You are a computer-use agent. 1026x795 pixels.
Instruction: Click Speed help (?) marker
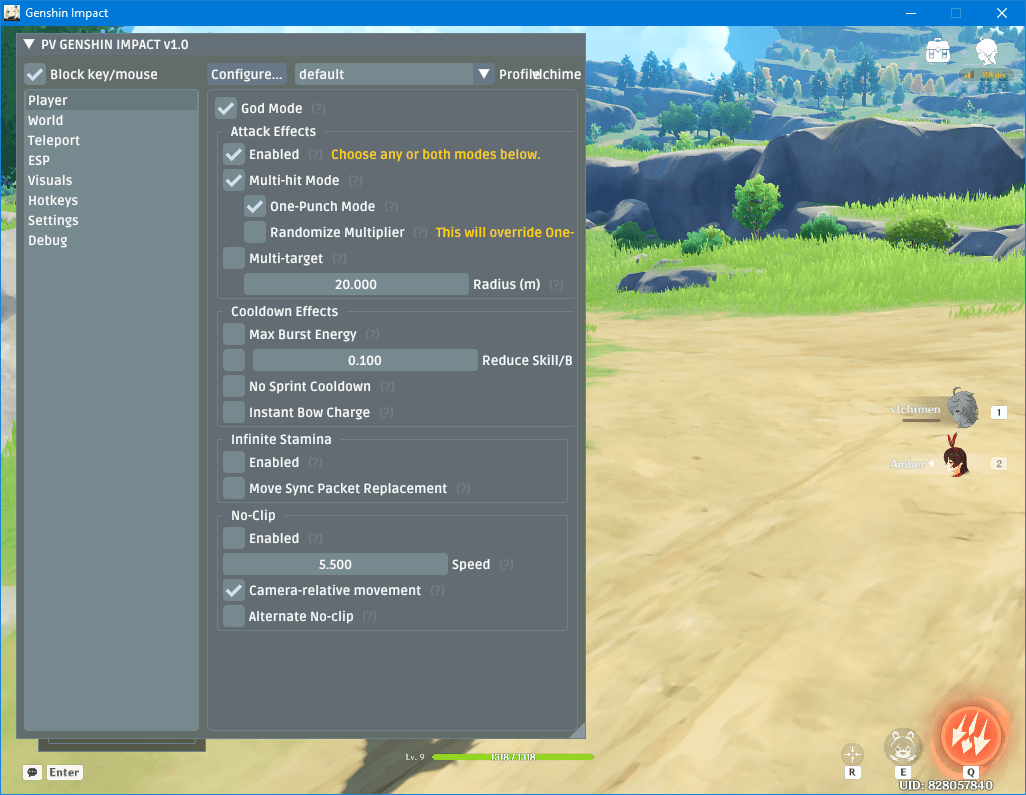pyautogui.click(x=506, y=565)
